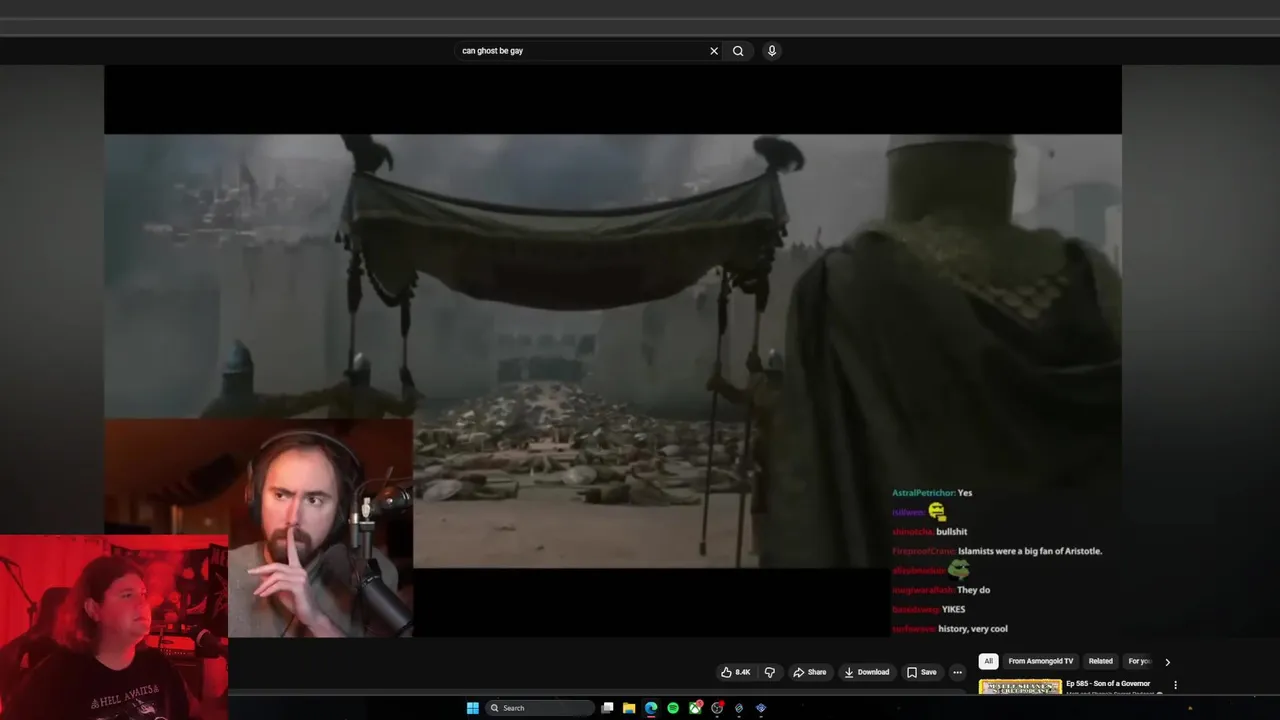Open File Explorer from taskbar

pos(629,708)
